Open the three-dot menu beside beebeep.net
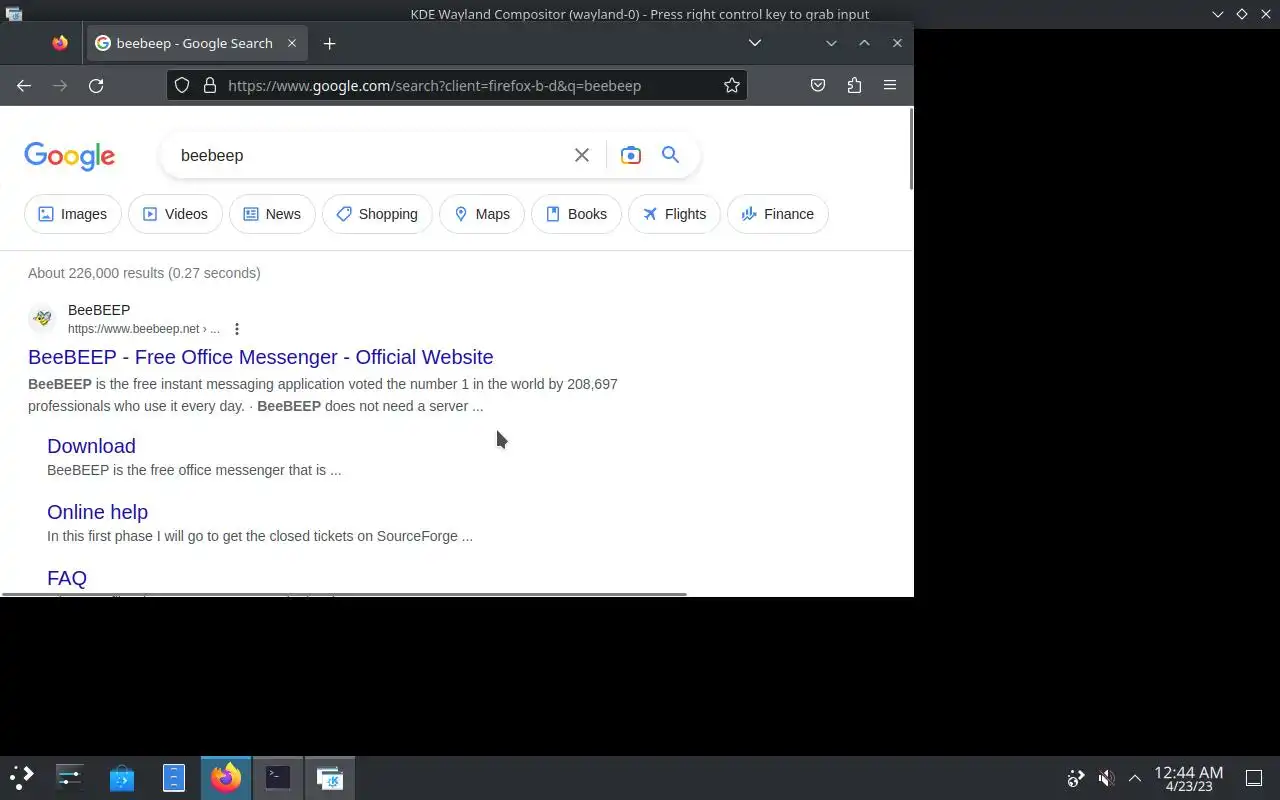 point(237,329)
